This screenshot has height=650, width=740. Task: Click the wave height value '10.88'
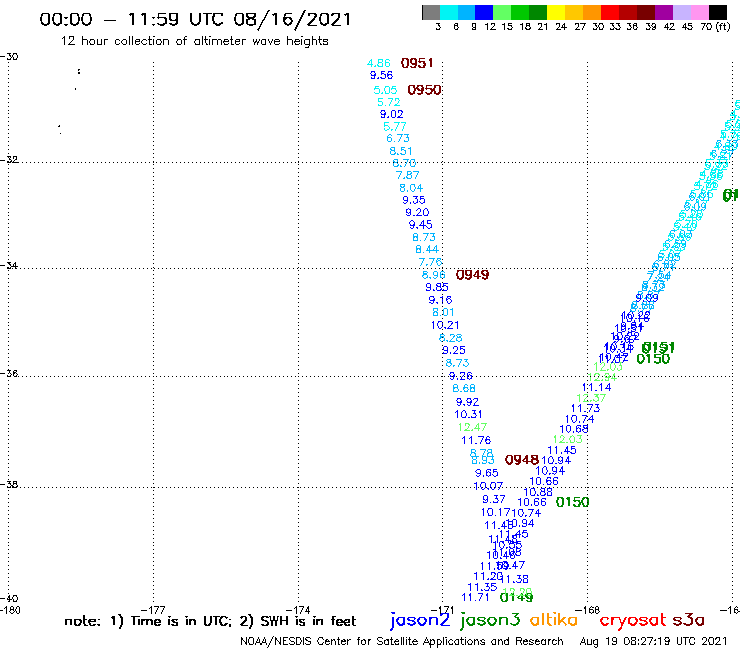click(538, 492)
